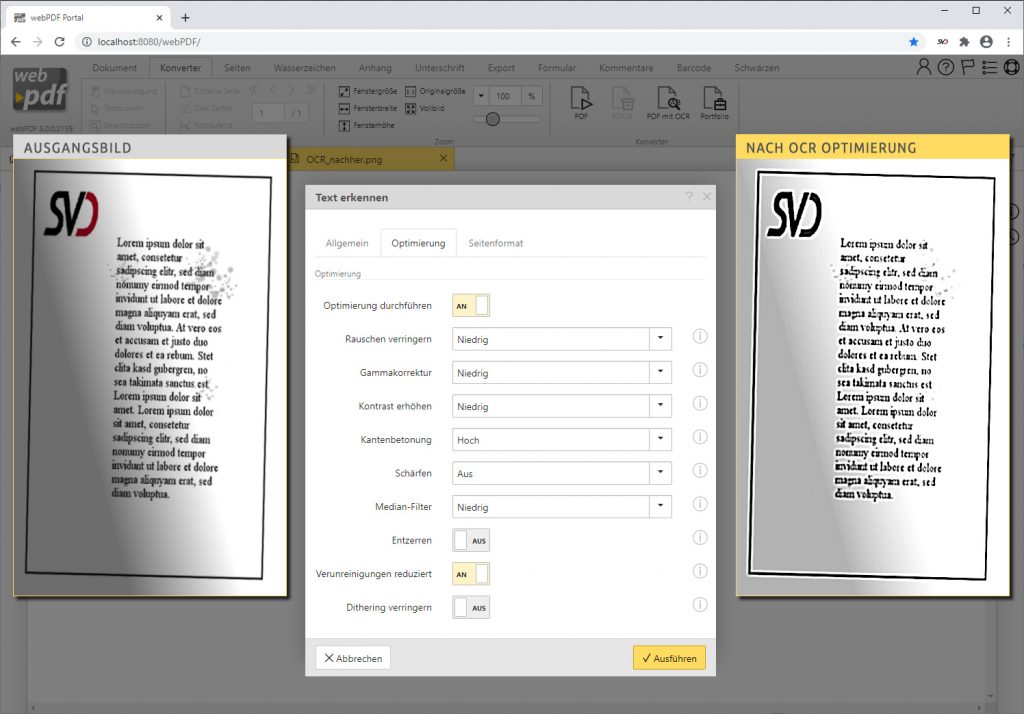
Task: Click the PDF mit OCR icon
Action: pyautogui.click(x=667, y=100)
